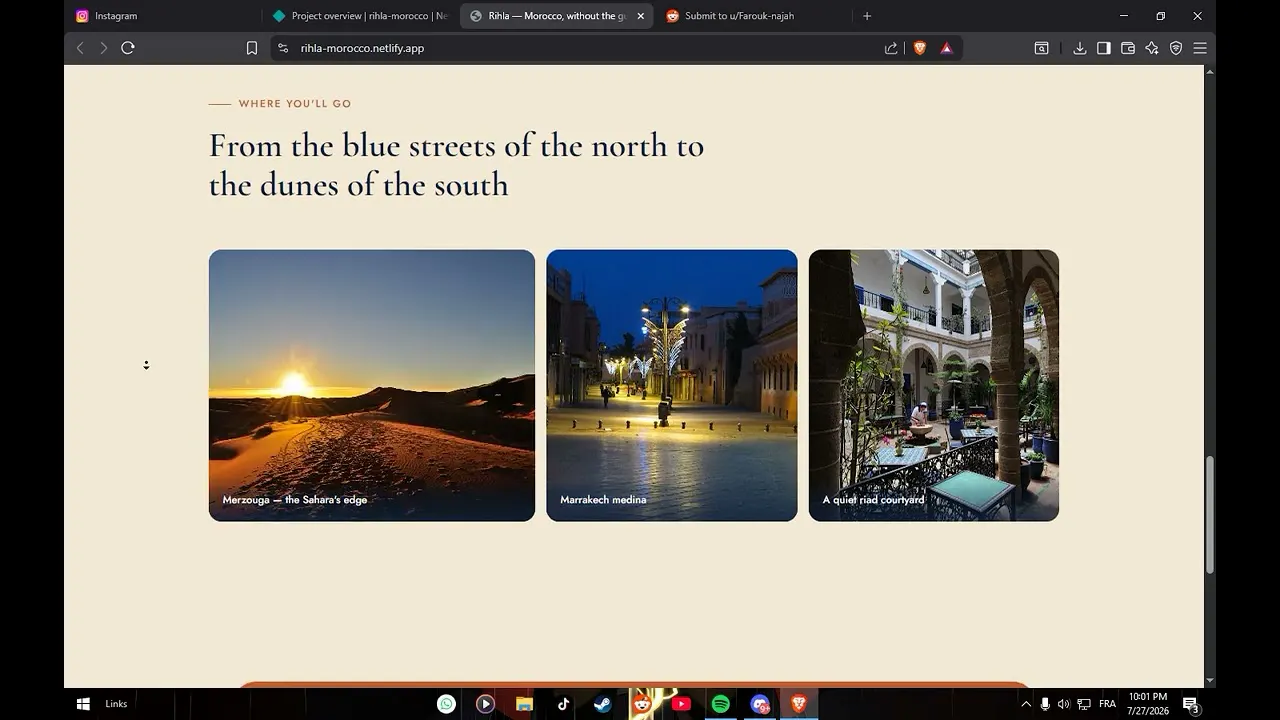Bookmark this page with the bookmark icon
The height and width of the screenshot is (720, 1280).
pos(252,48)
